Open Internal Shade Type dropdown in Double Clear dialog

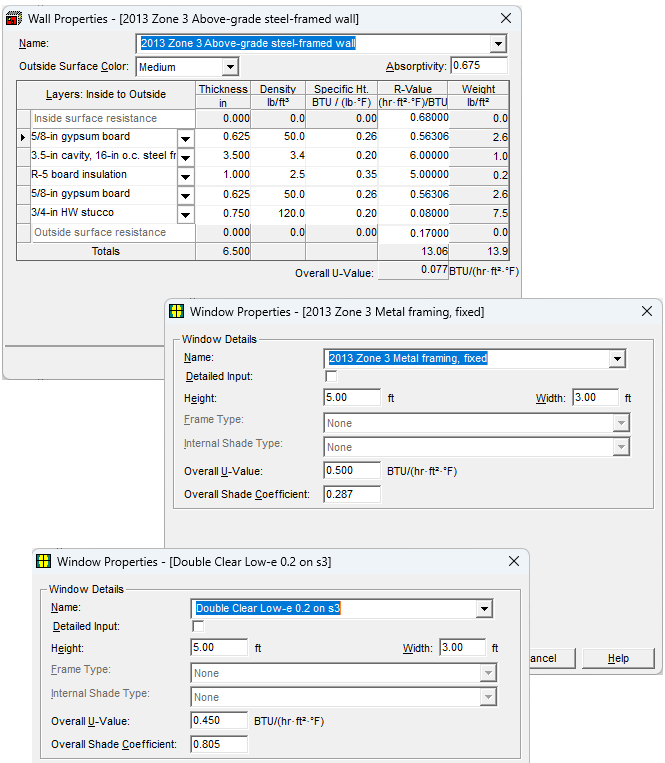click(488, 697)
